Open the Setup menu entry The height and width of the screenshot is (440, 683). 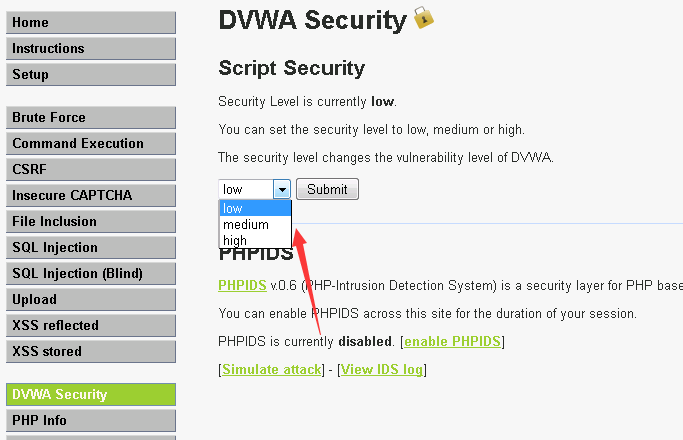[91, 74]
